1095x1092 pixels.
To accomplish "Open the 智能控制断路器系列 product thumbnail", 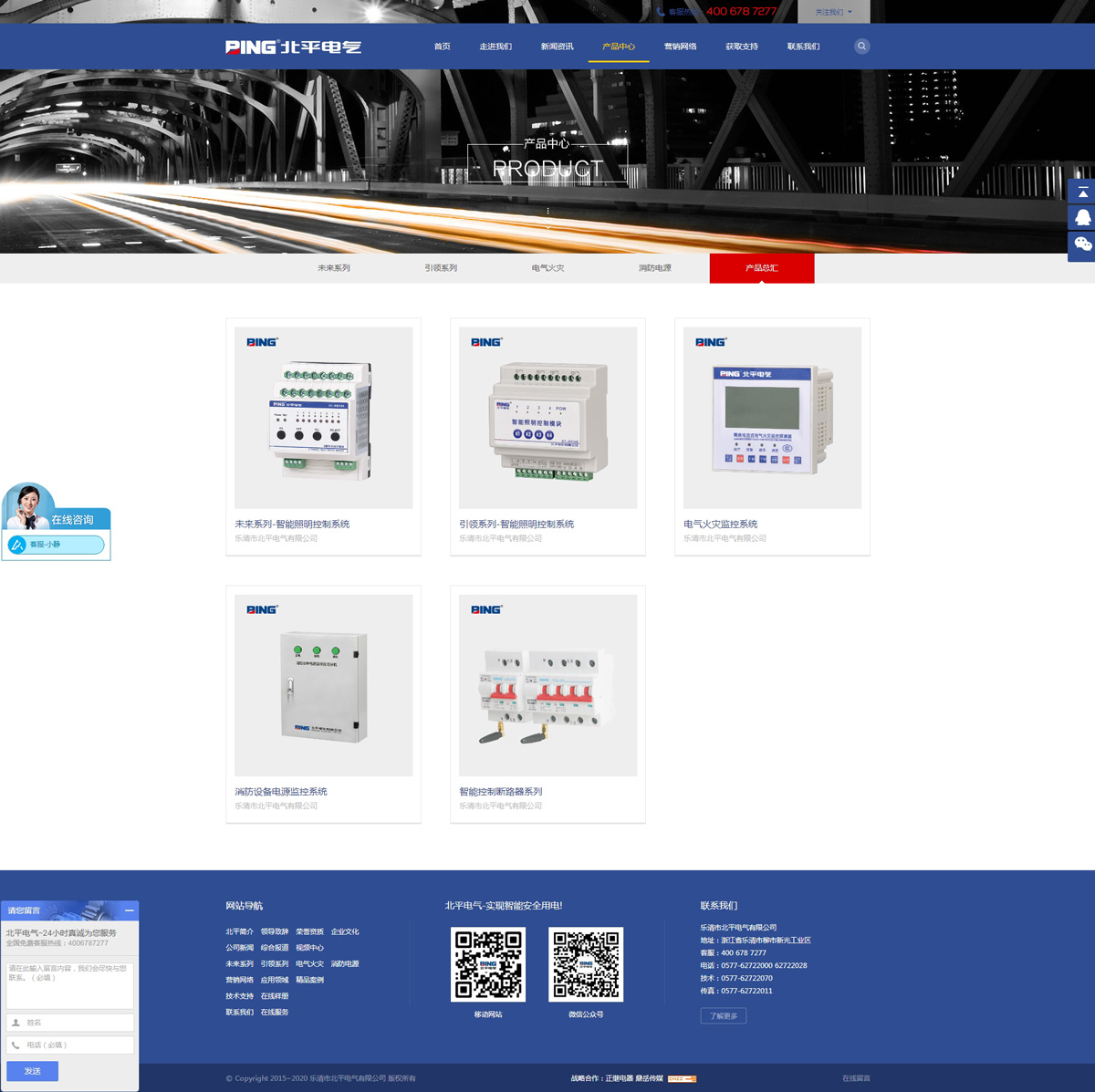I will click(x=547, y=685).
